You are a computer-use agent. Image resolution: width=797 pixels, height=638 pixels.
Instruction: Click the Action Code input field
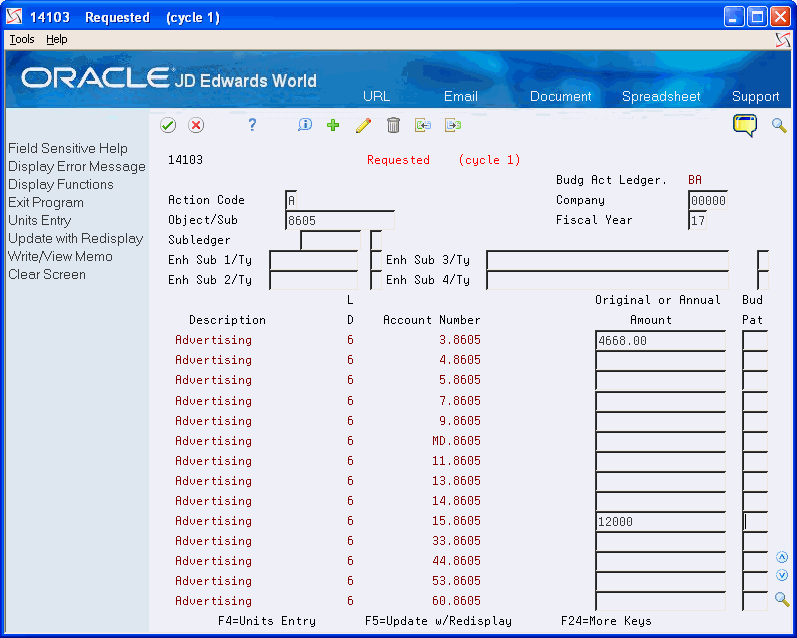[x=291, y=200]
